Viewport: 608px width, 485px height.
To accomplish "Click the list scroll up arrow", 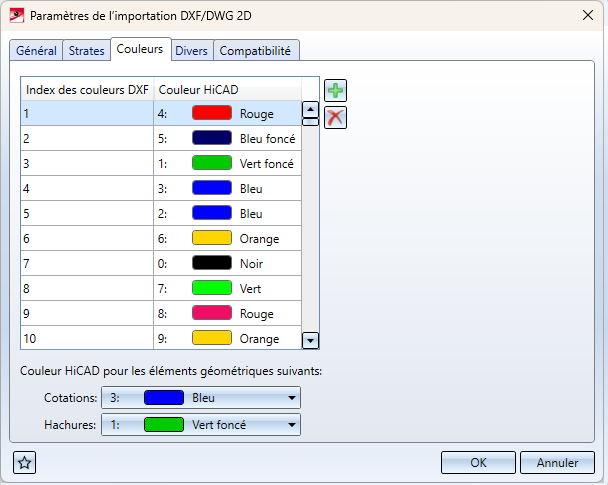I will [x=310, y=110].
